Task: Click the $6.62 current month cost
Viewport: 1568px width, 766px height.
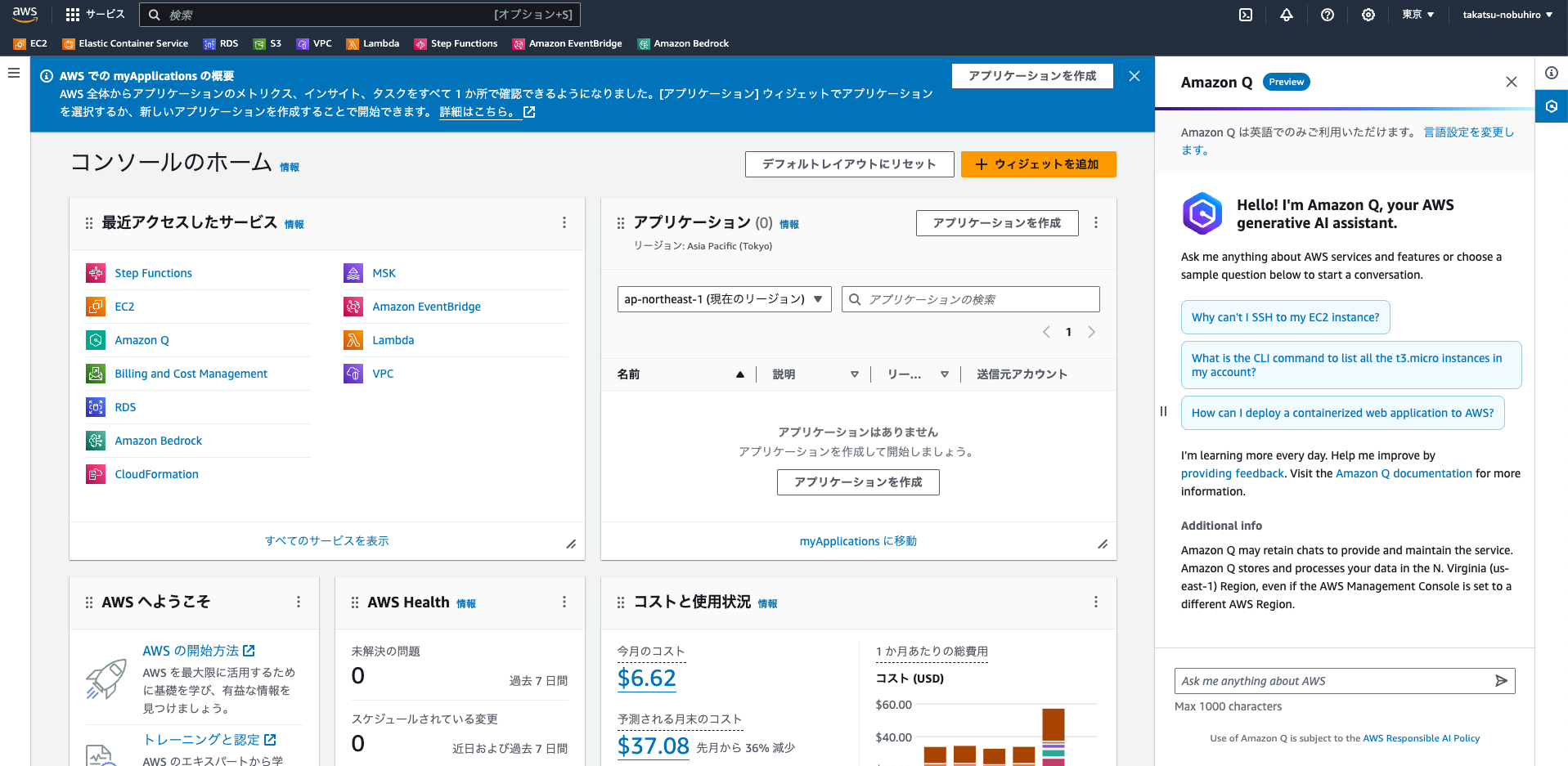Action: pyautogui.click(x=647, y=678)
